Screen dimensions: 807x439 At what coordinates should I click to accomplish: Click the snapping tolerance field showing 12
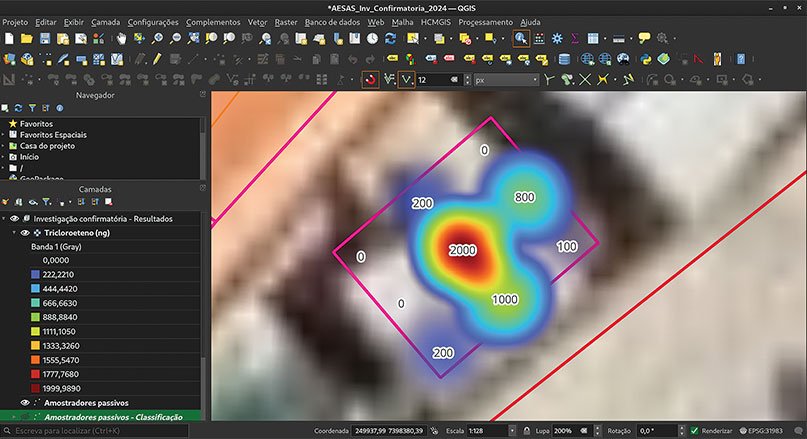point(438,80)
